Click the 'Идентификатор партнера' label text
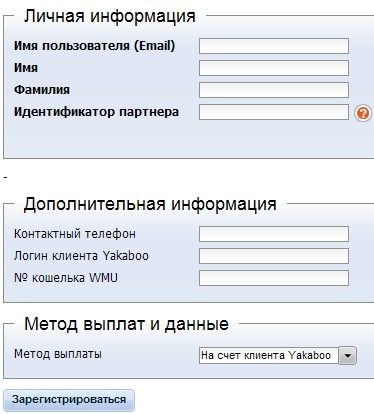Image resolution: width=374 pixels, height=414 pixels. 96,112
